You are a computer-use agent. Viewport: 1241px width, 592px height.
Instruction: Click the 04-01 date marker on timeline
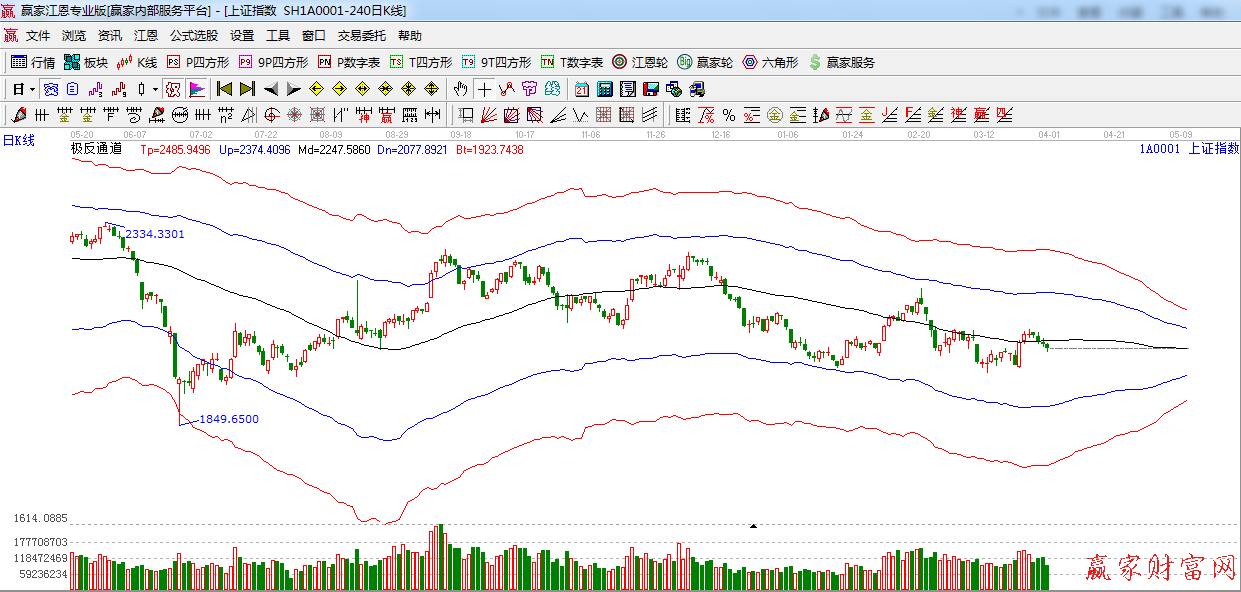[1049, 133]
